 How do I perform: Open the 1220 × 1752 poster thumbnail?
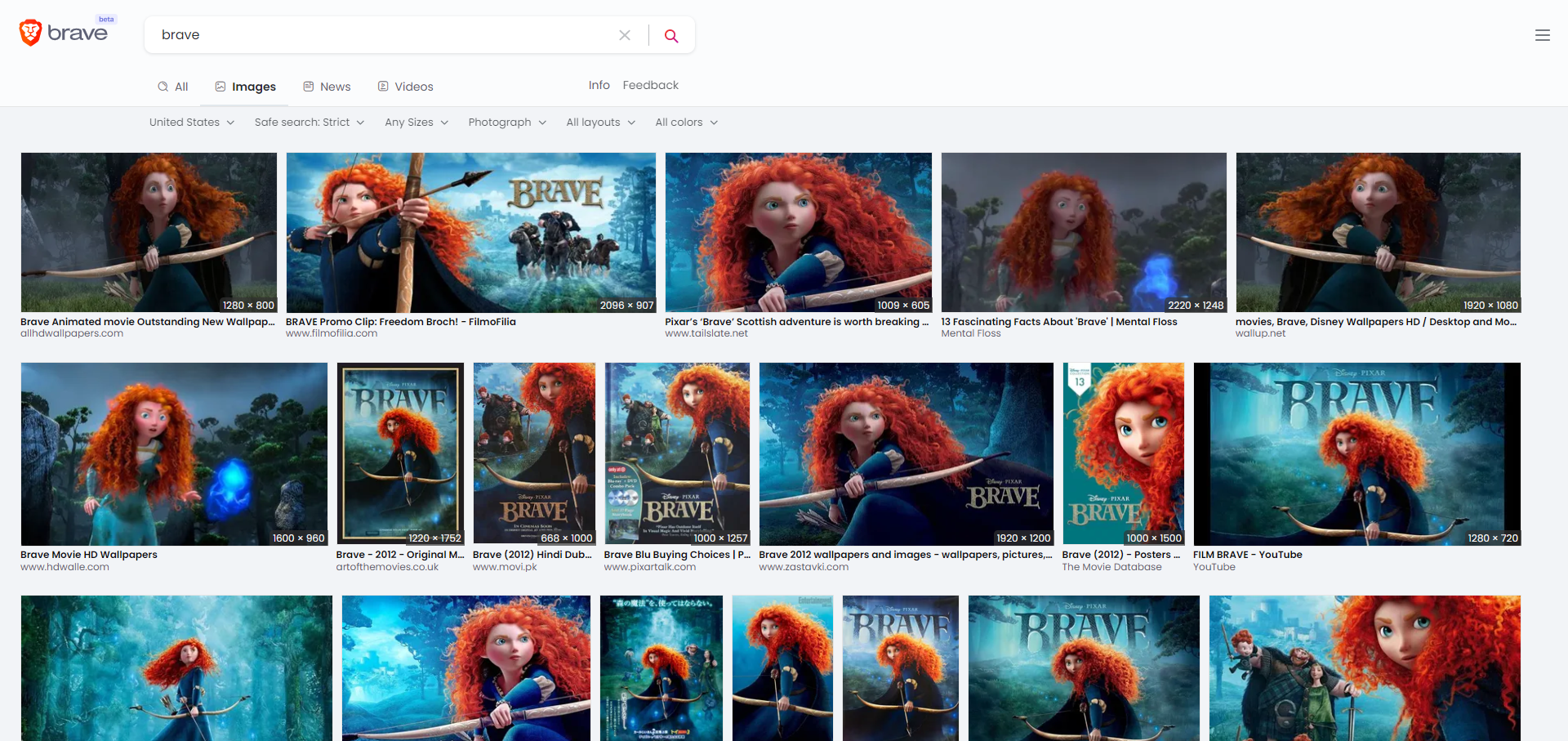pyautogui.click(x=400, y=454)
